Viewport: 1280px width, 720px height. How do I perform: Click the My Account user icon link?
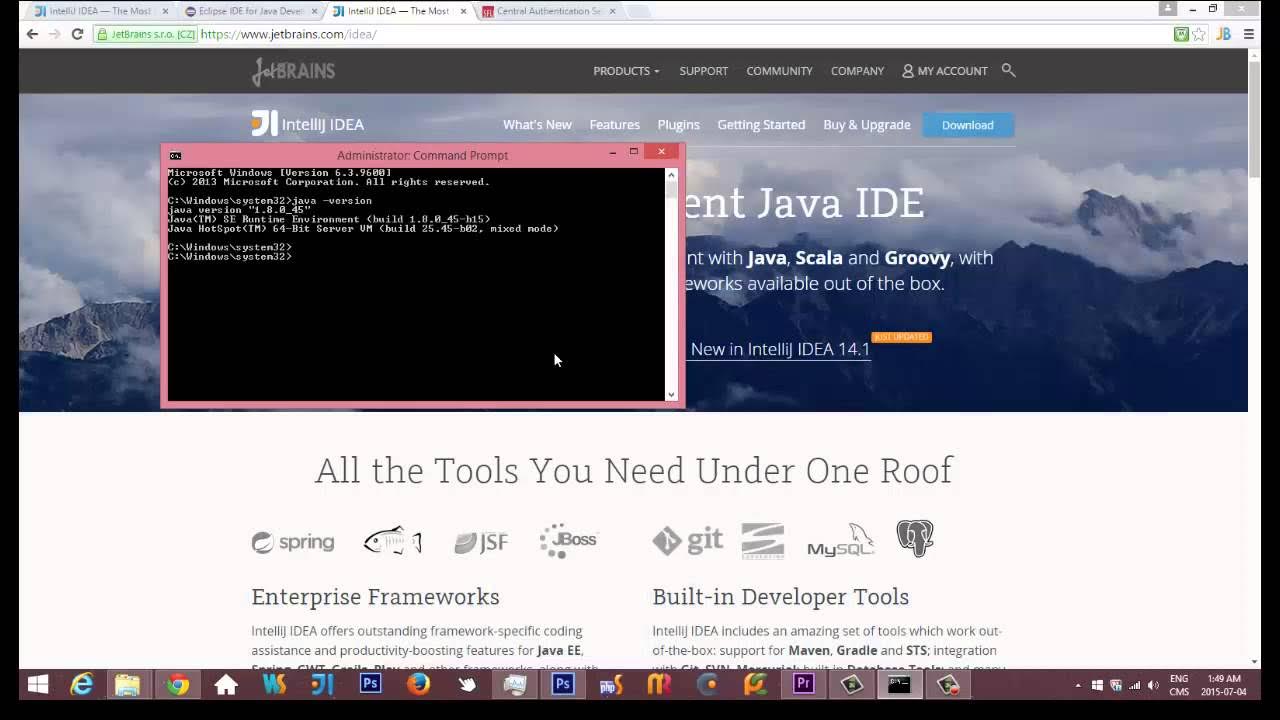pyautogui.click(x=945, y=71)
